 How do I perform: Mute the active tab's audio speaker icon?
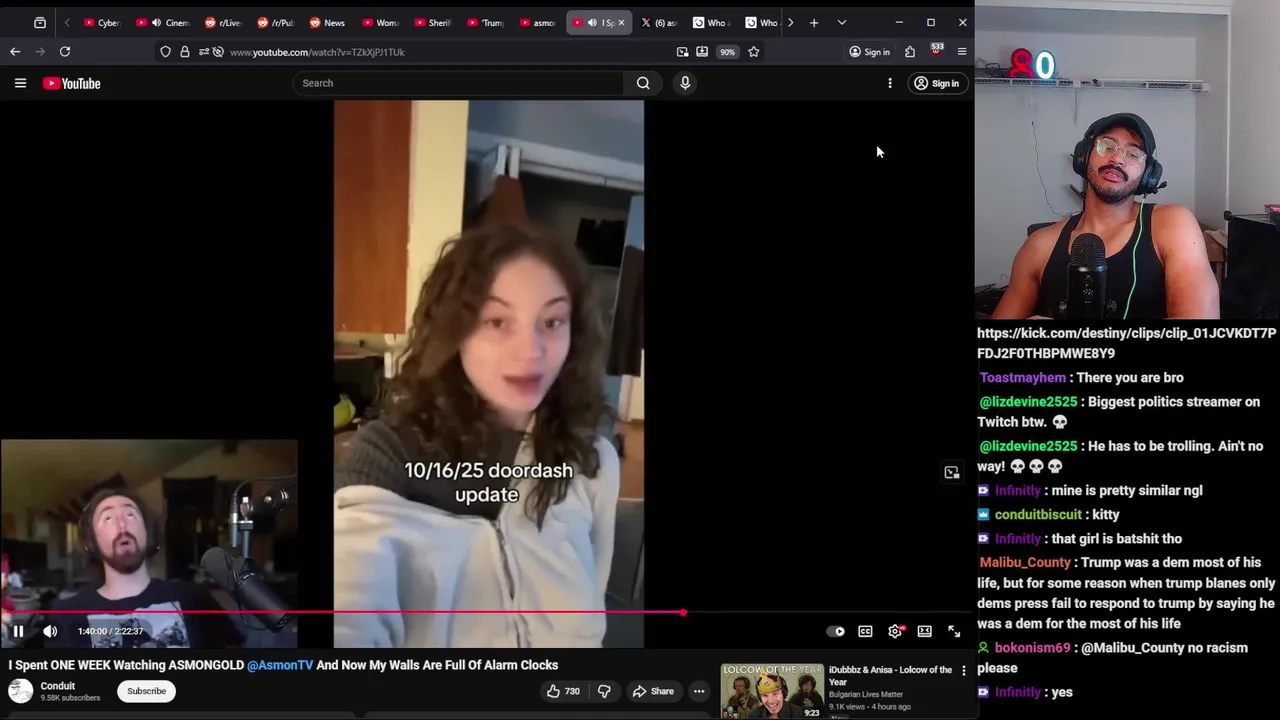(x=592, y=22)
